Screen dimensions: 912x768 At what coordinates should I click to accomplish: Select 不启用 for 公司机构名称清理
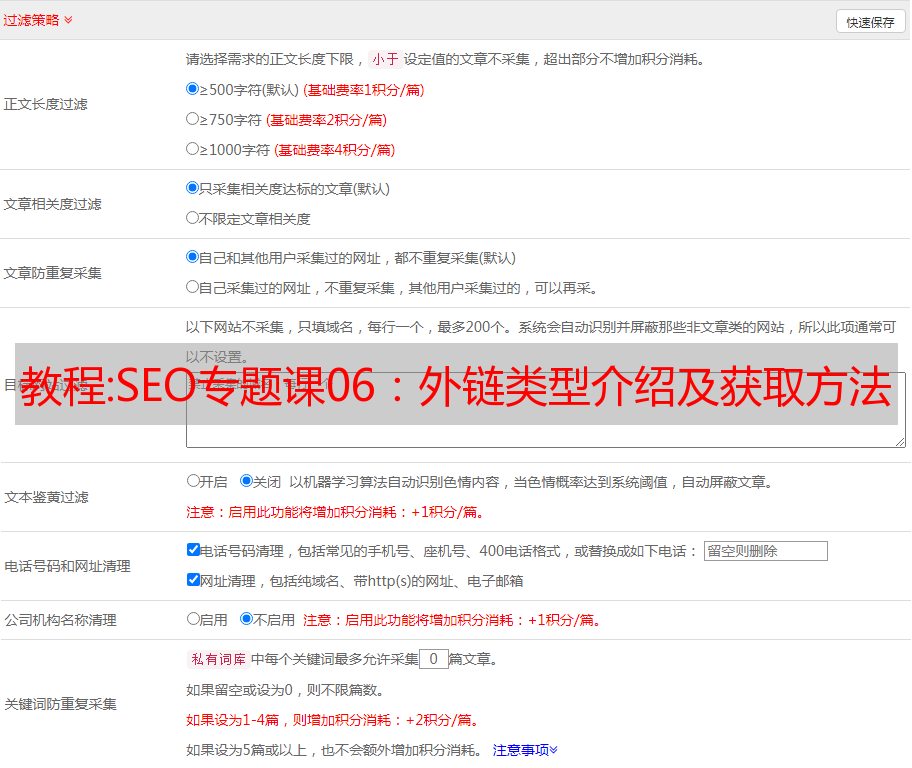[247, 619]
